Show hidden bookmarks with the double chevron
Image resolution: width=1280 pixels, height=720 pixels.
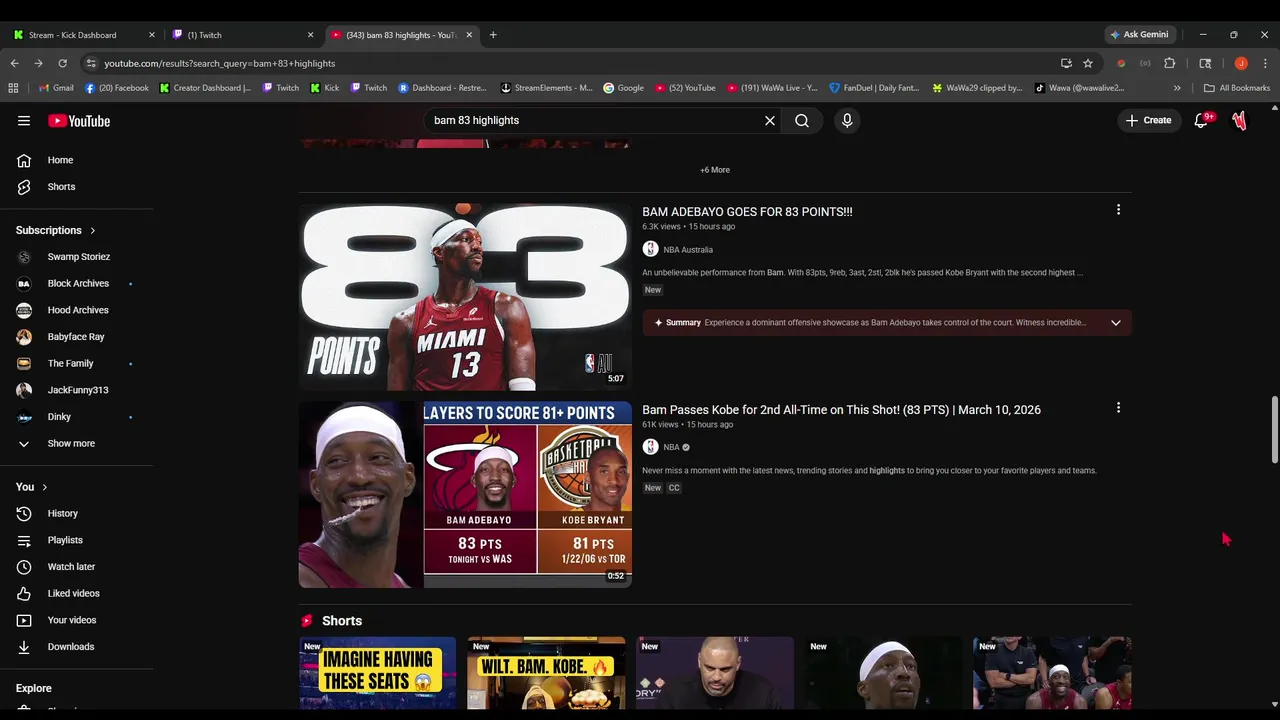click(1177, 88)
